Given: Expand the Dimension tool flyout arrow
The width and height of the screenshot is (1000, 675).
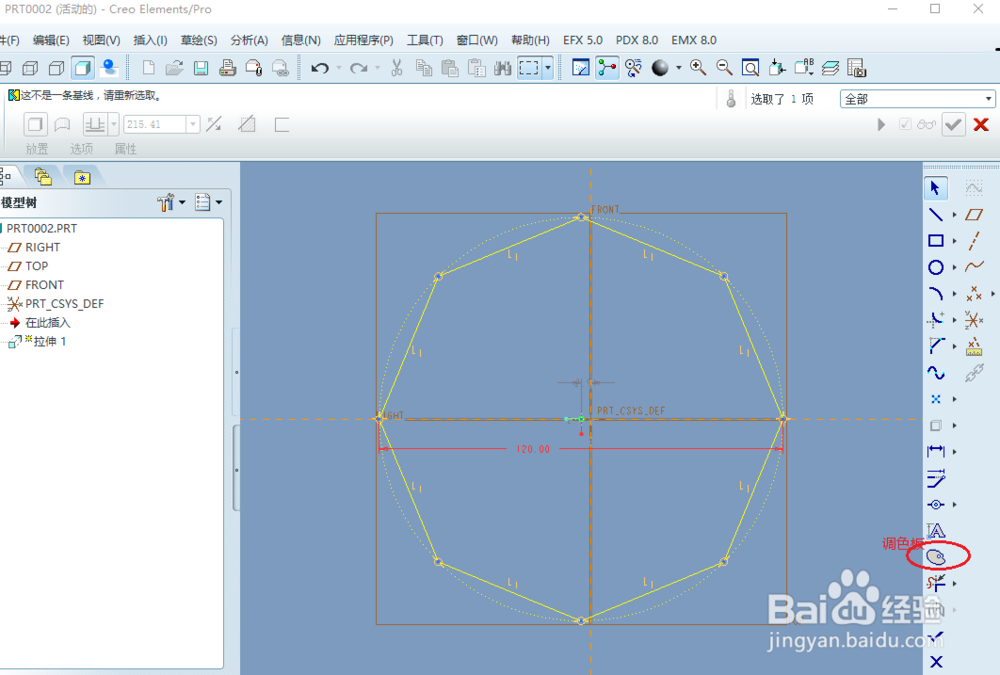Looking at the screenshot, I should [x=955, y=452].
